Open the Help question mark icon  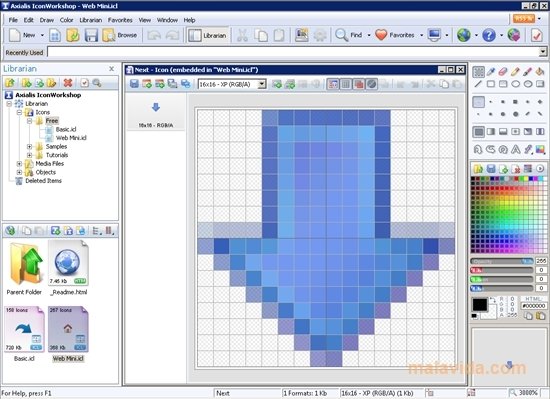pos(489,35)
